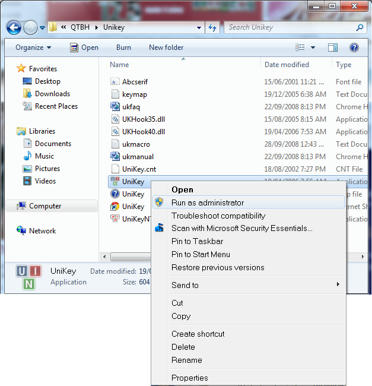Sort by the Name column header
This screenshot has width=372, height=386.
pyautogui.click(x=119, y=65)
